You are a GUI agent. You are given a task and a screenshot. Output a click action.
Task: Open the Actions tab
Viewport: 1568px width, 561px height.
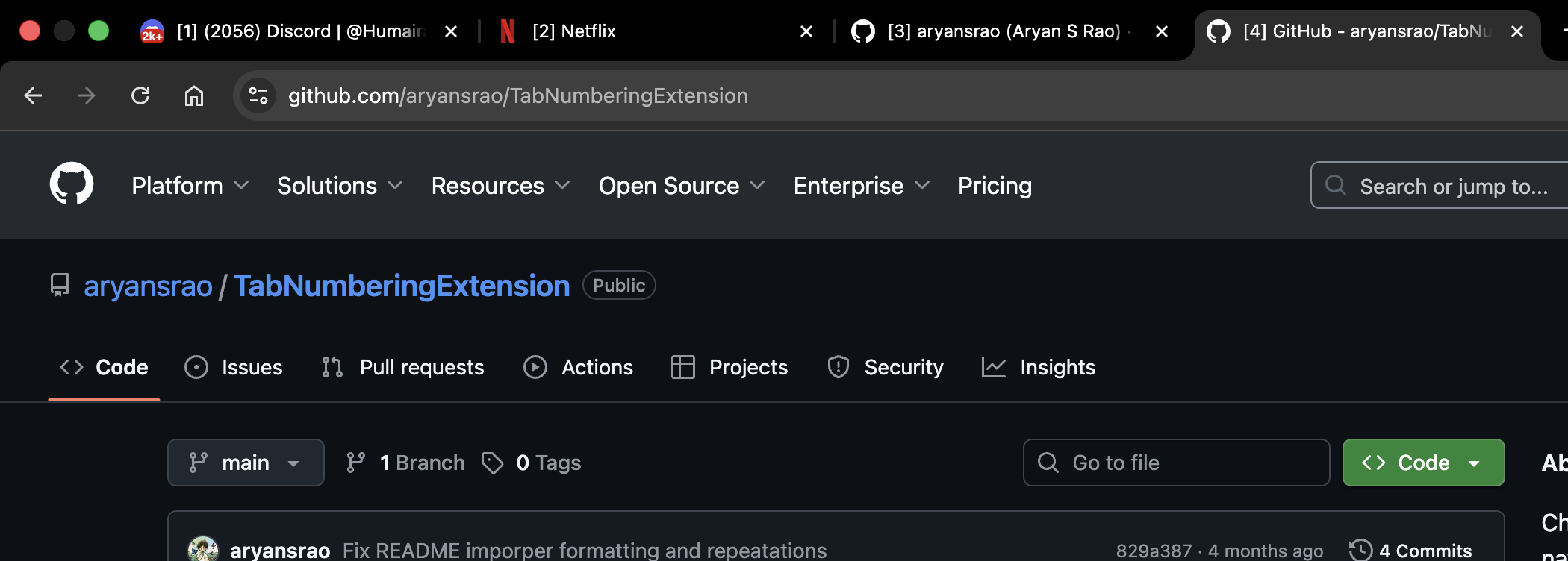[579, 367]
